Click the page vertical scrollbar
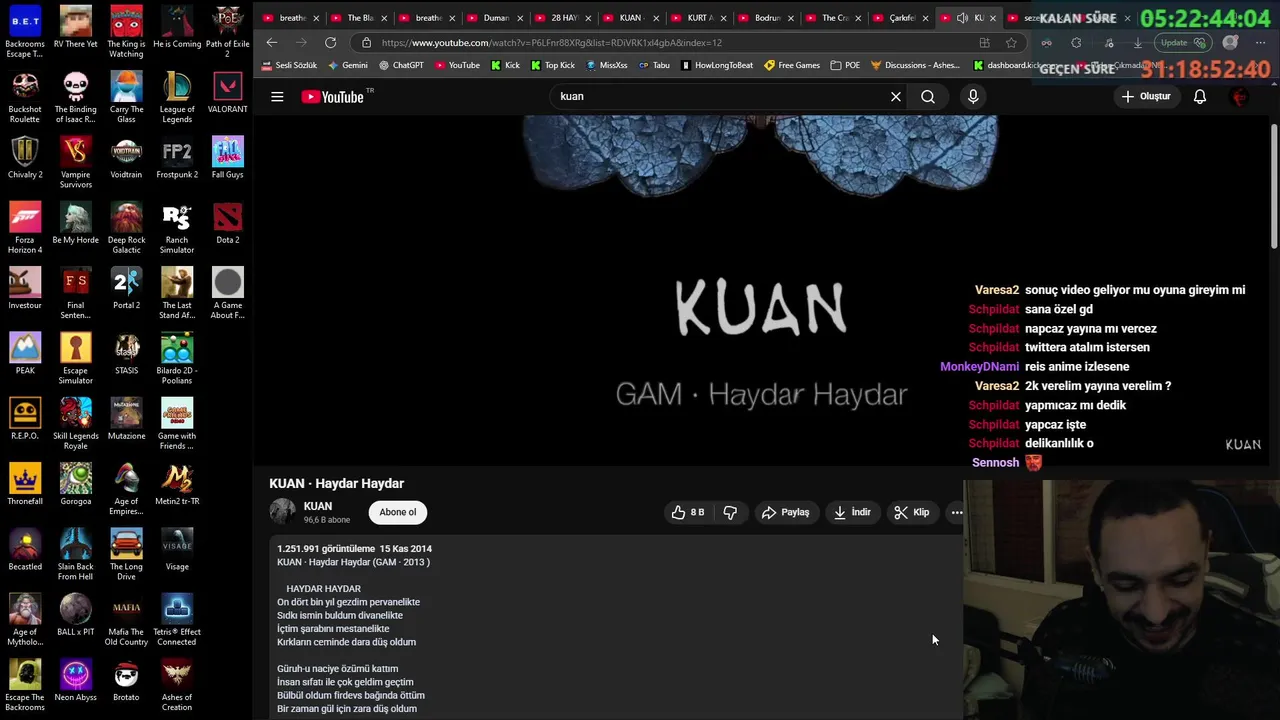The height and width of the screenshot is (720, 1280). click(1273, 185)
